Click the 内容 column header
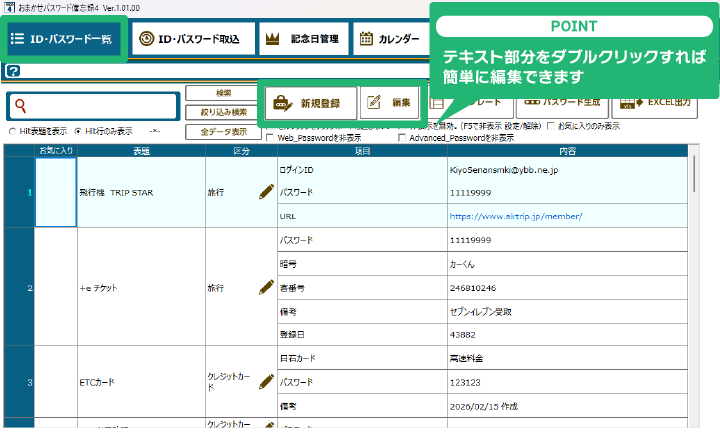 tap(568, 151)
